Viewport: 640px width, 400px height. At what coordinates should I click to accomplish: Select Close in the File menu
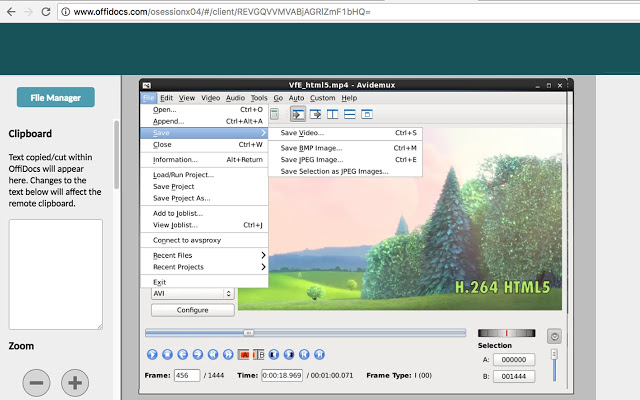click(x=204, y=144)
